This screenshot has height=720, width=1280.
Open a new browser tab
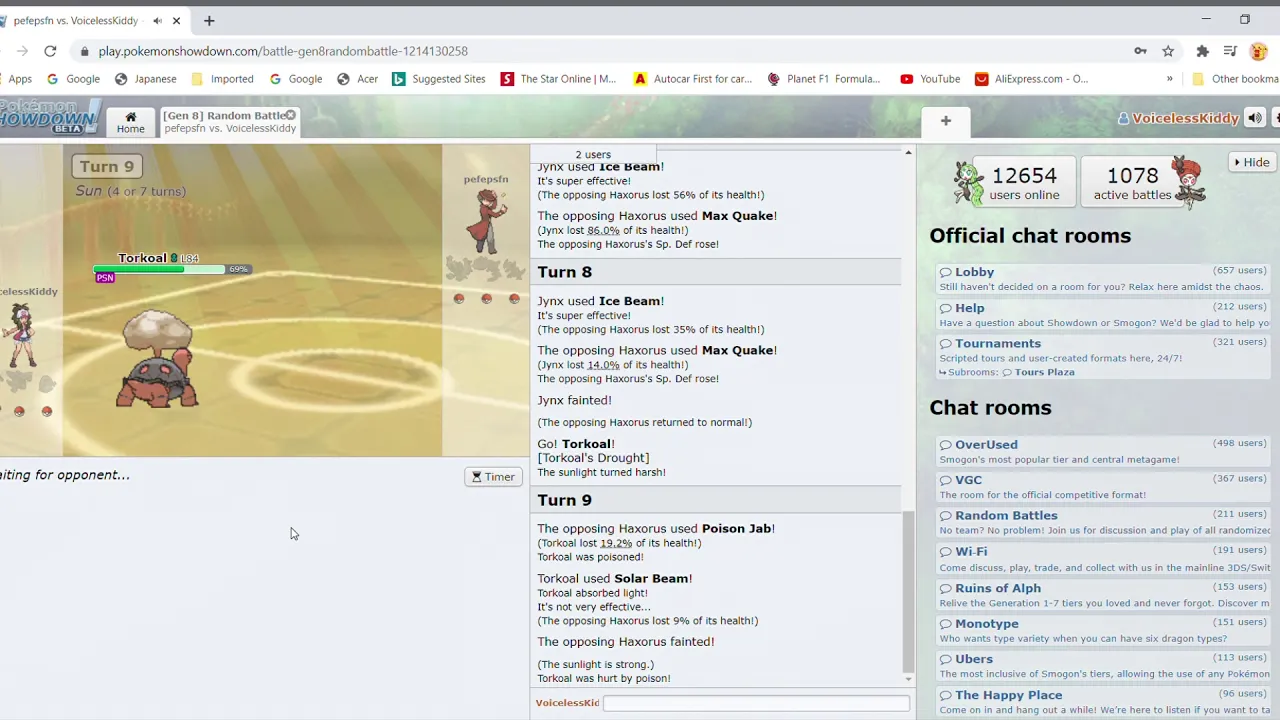click(x=209, y=20)
